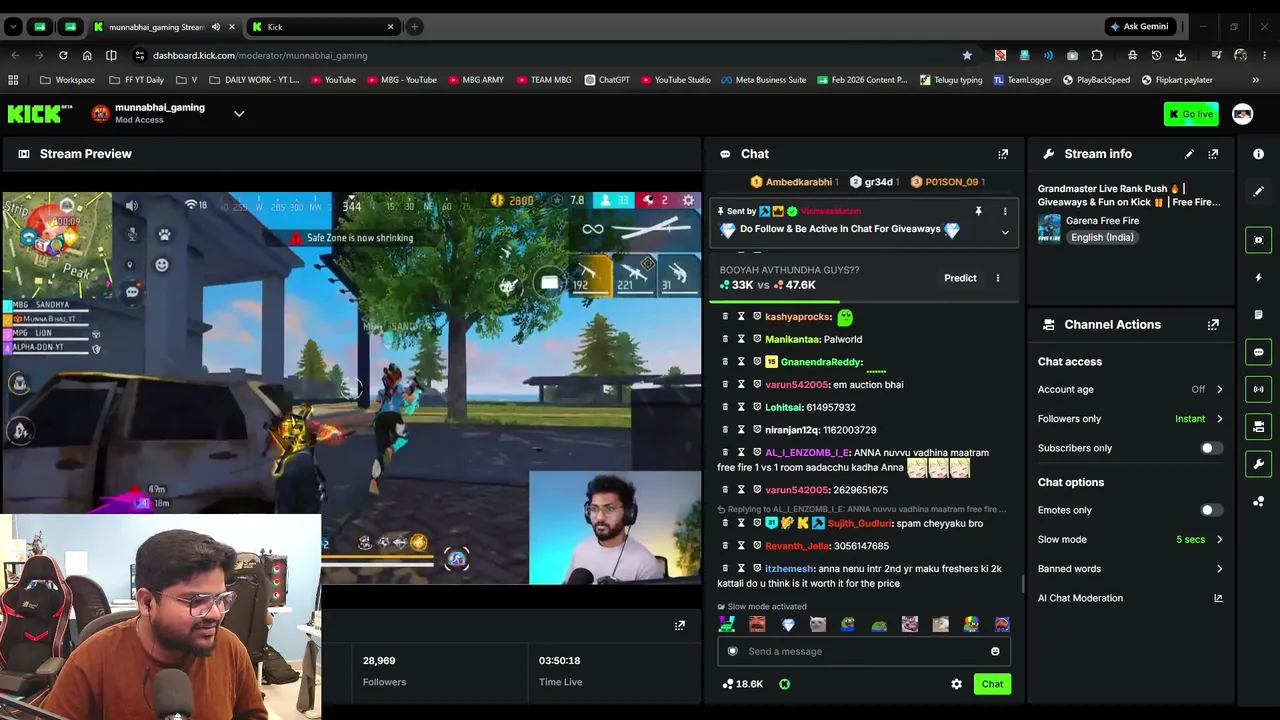The height and width of the screenshot is (720, 1280).
Task: Open the browser tab search dropdown
Action: [14, 27]
